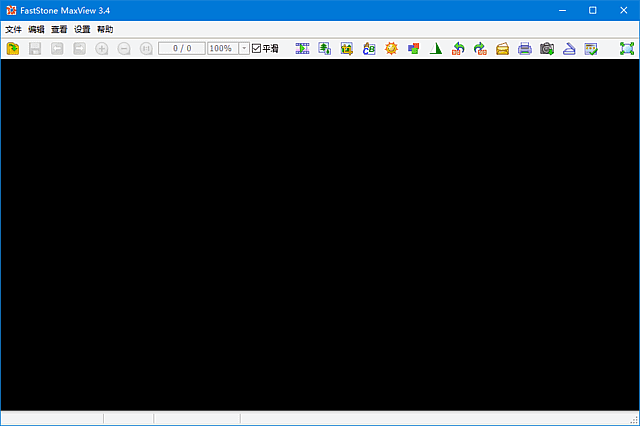Viewport: 640px width, 426px height.
Task: Open the adjust colors tool icon
Action: tap(413, 48)
